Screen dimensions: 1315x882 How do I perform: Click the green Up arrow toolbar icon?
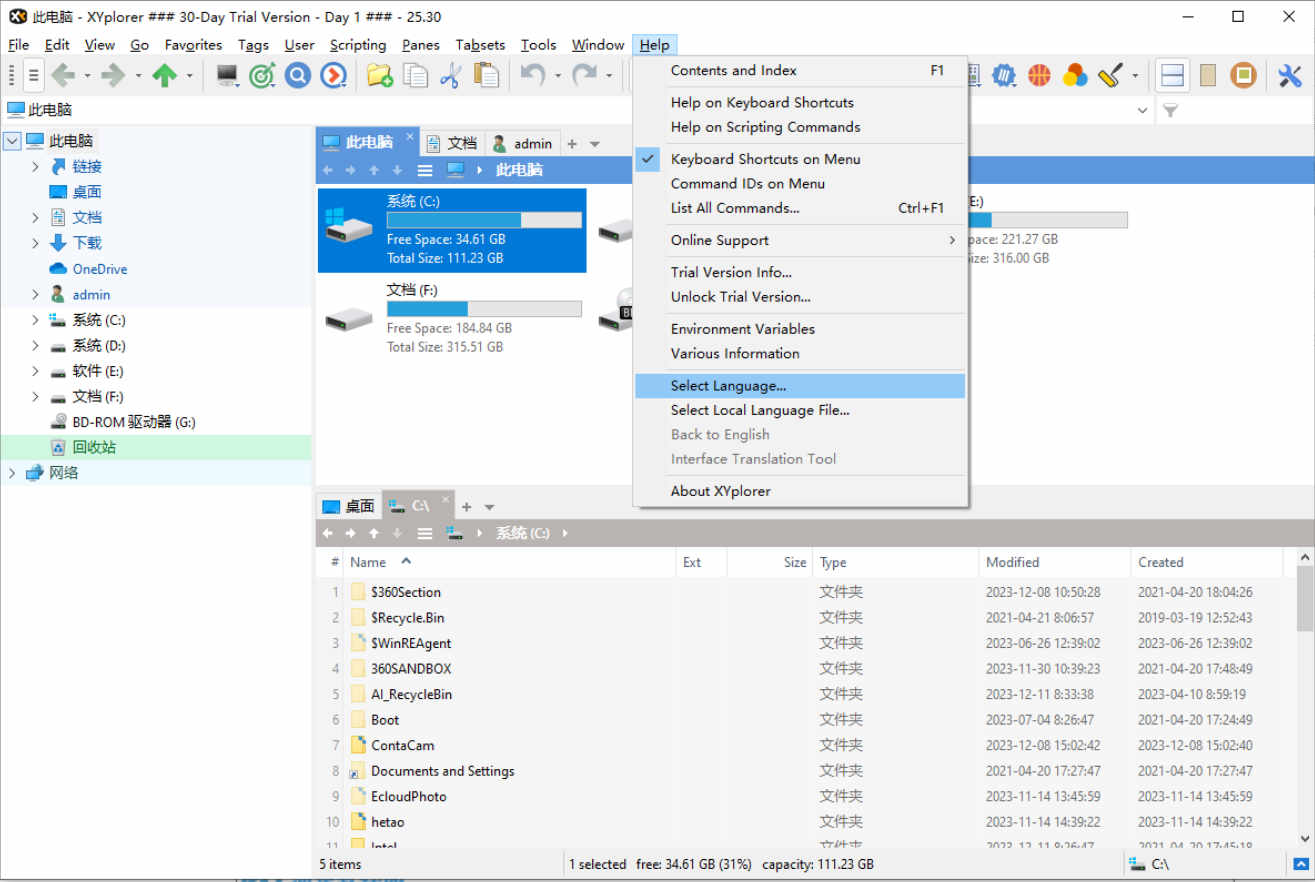(x=165, y=75)
